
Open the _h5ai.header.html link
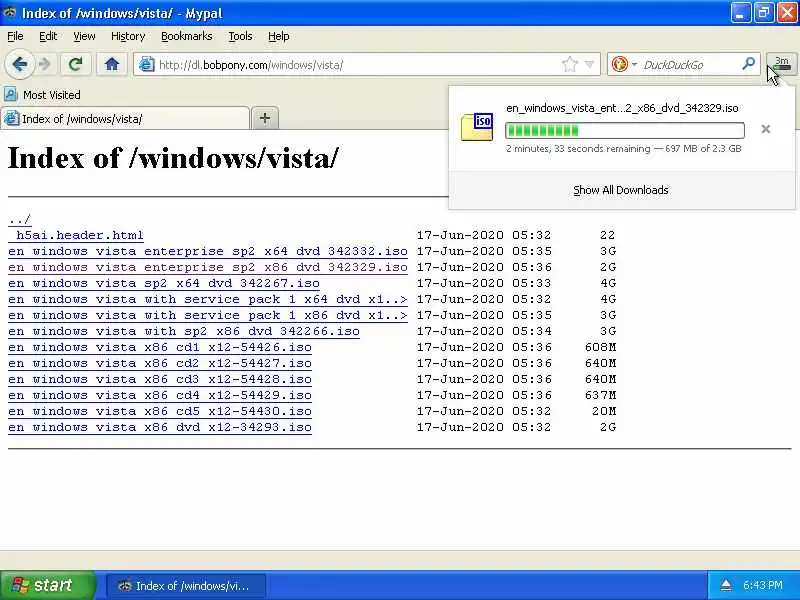(76, 235)
